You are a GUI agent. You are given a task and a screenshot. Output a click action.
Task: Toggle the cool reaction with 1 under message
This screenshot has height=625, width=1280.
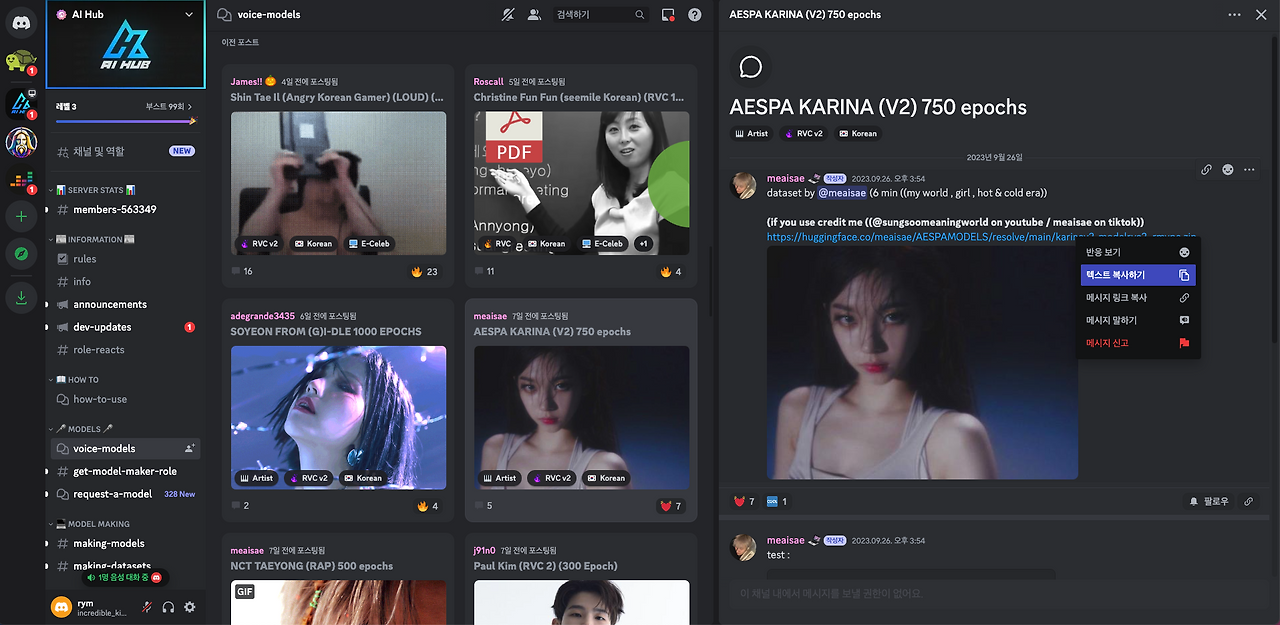(777, 501)
